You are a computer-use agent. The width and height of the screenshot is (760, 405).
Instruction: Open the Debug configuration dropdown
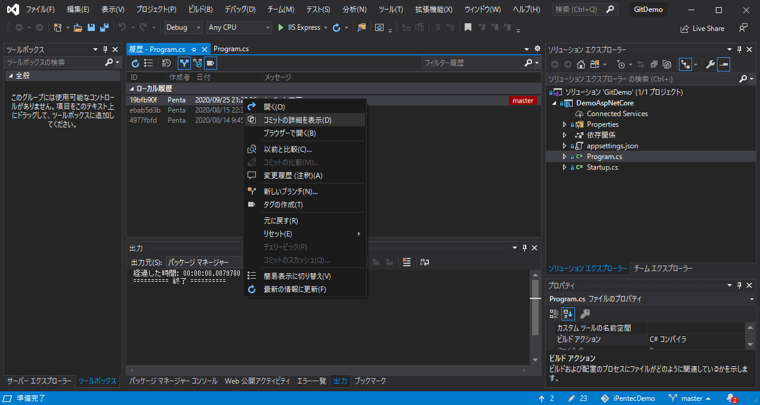(x=183, y=28)
